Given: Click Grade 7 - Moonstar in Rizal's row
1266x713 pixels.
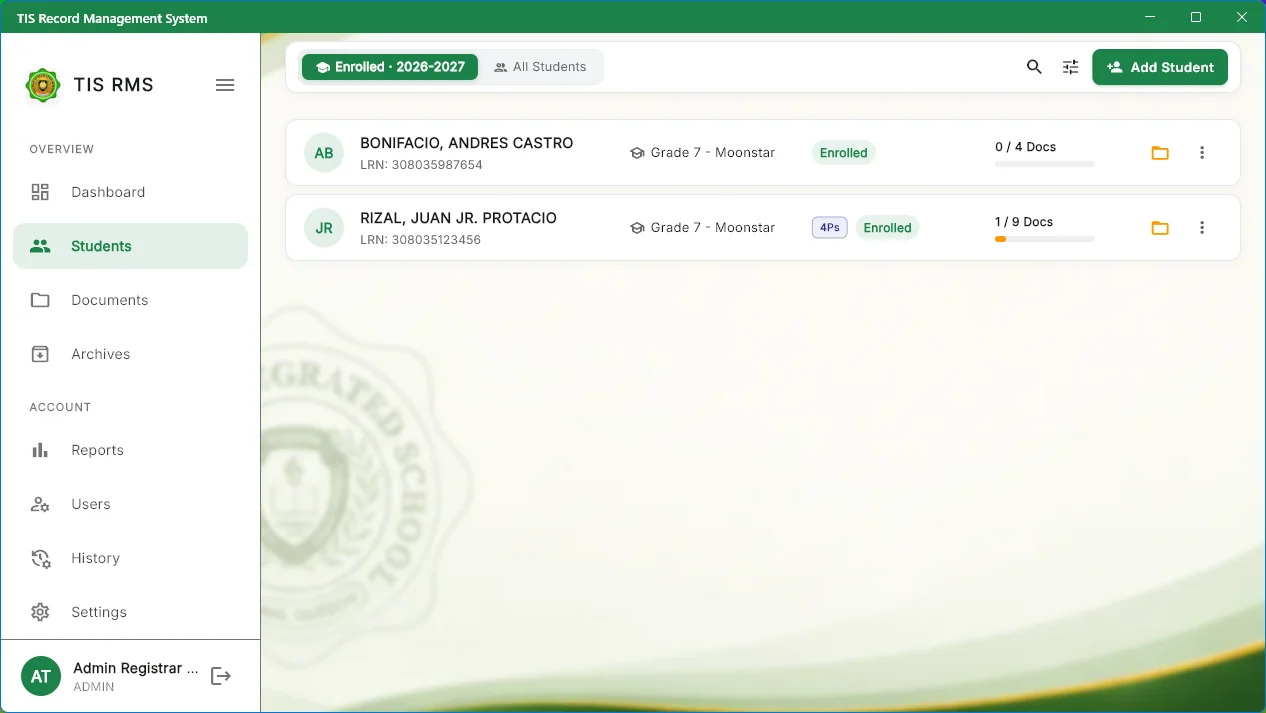Looking at the screenshot, I should (713, 228).
